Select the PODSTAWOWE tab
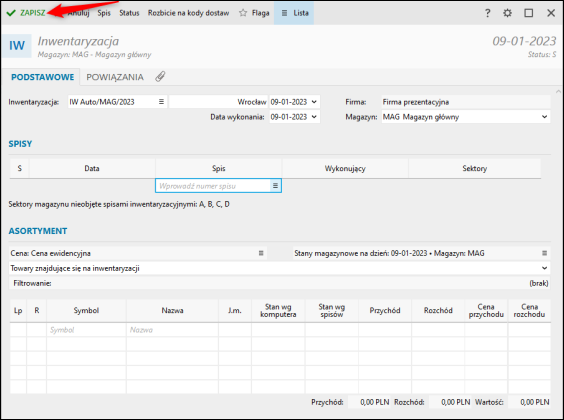The image size is (564, 420). coord(42,77)
